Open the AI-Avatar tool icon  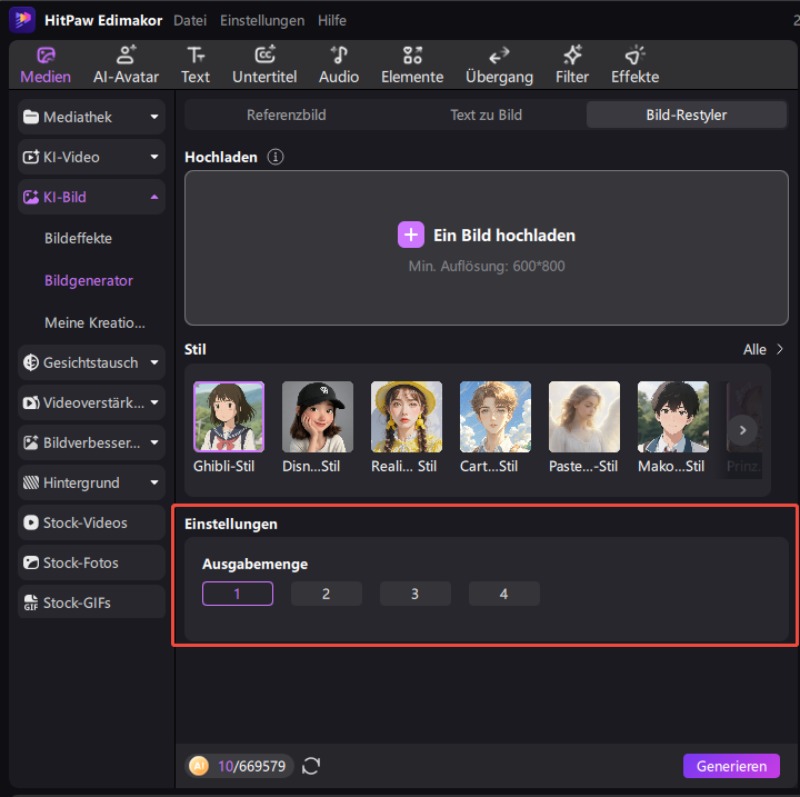(127, 57)
